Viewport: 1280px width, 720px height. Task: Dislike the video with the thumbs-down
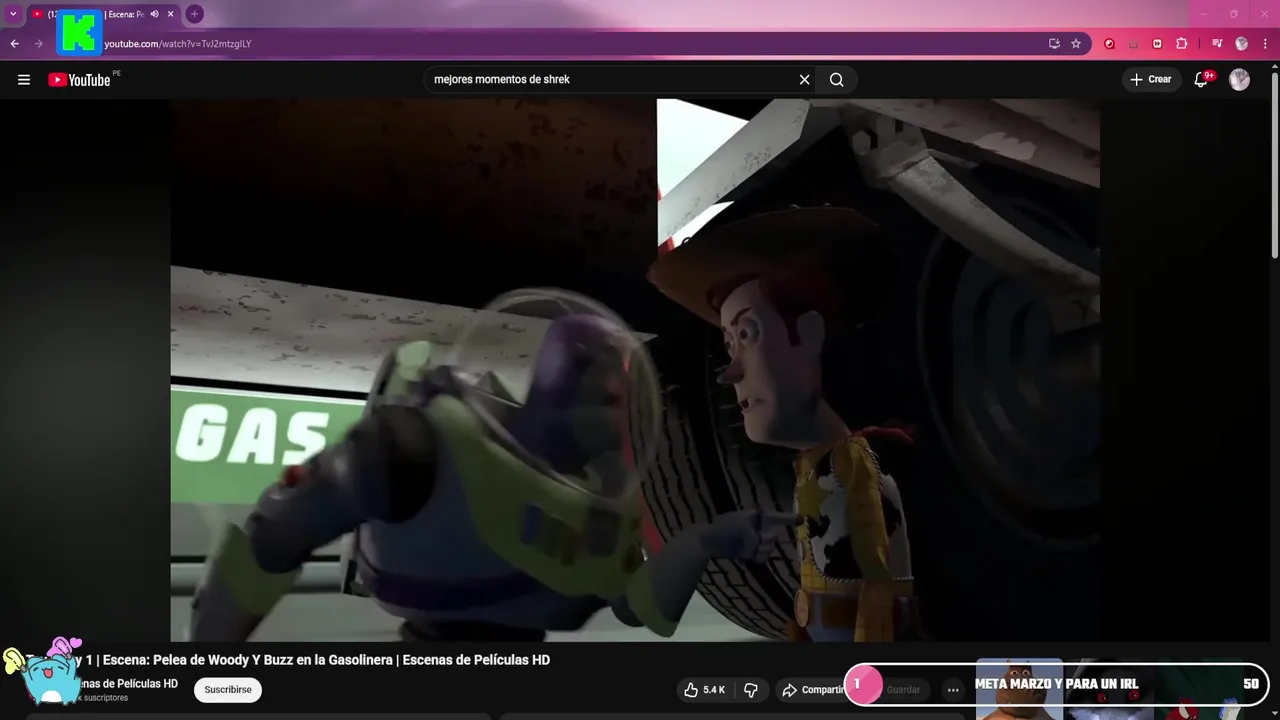751,690
